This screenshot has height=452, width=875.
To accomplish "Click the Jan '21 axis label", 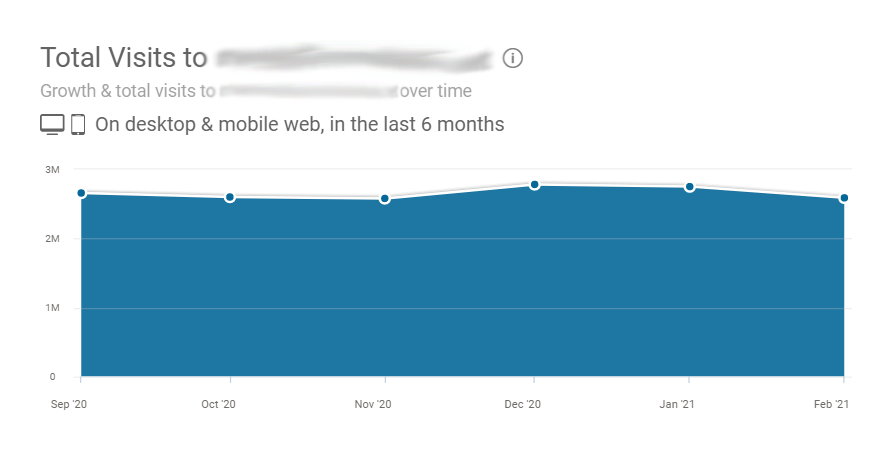I will tap(676, 404).
